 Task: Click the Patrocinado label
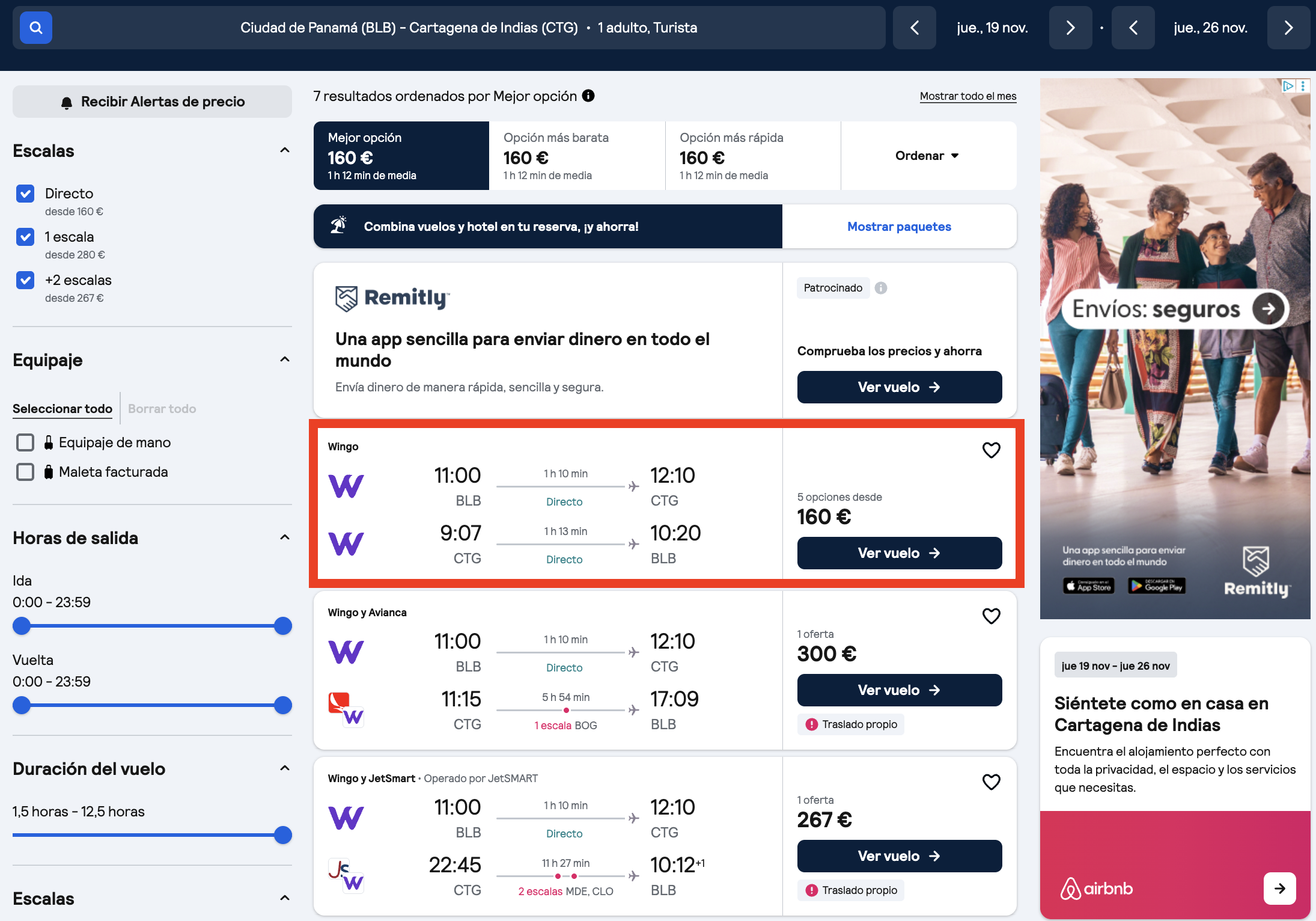click(x=833, y=288)
